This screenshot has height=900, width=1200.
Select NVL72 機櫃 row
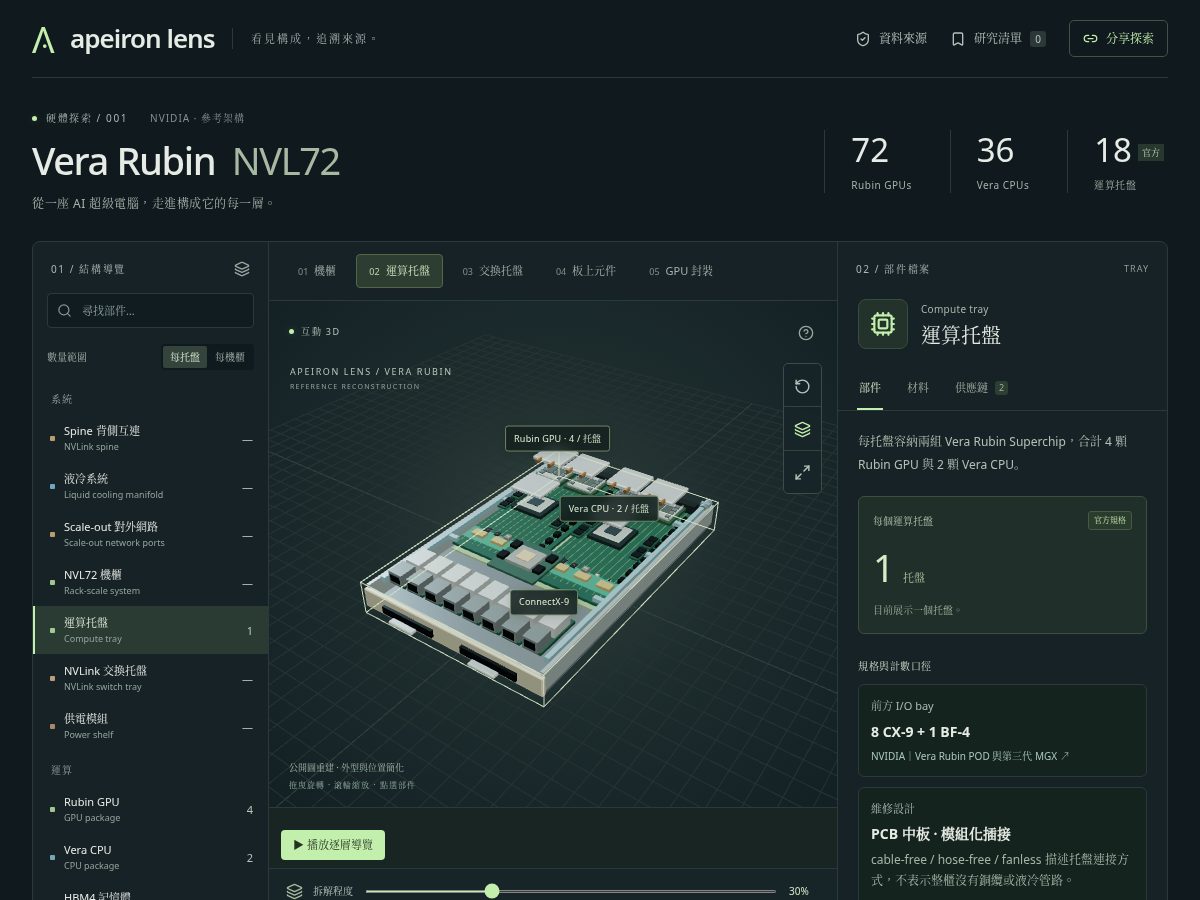[x=150, y=582]
